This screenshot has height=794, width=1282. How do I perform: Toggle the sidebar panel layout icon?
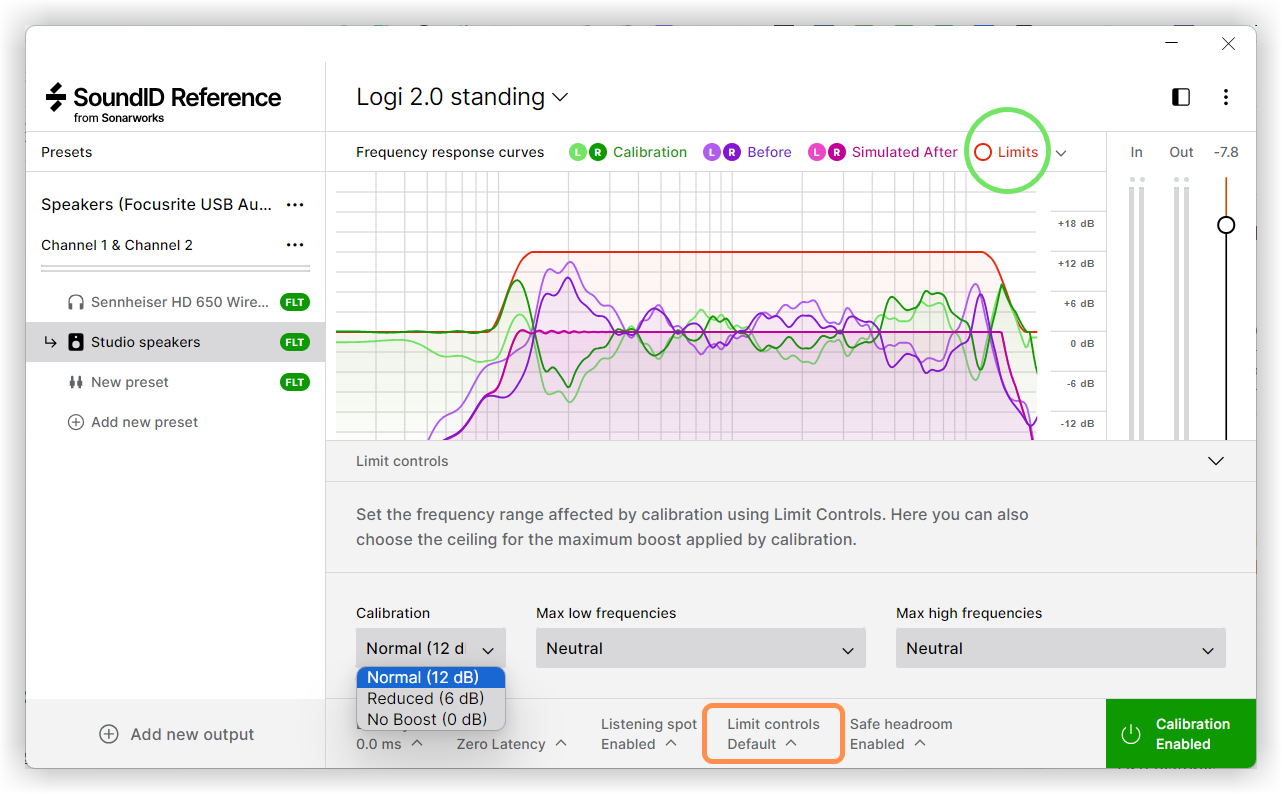pos(1181,97)
